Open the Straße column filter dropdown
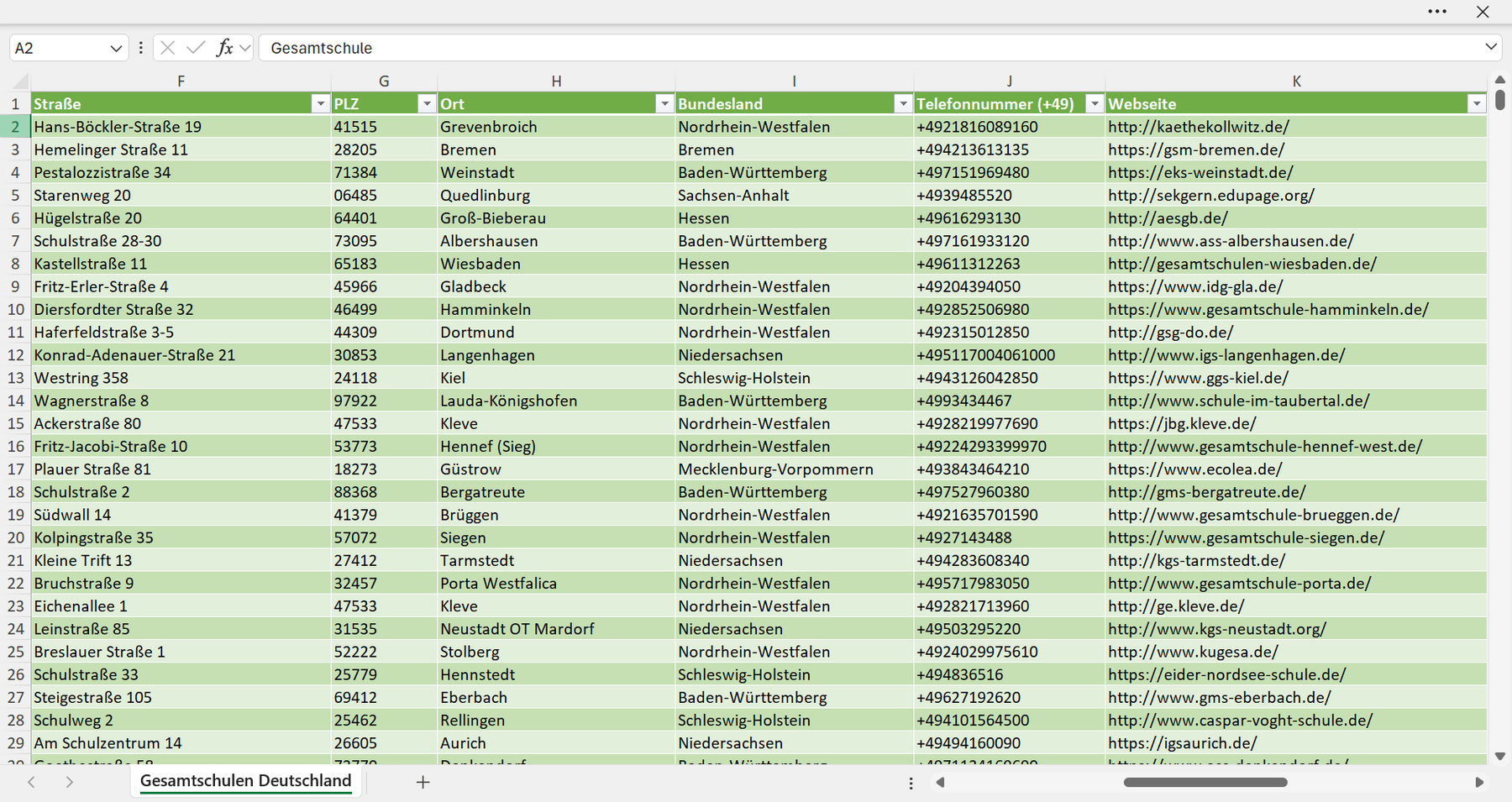Image resolution: width=1512 pixels, height=802 pixels. pos(320,103)
